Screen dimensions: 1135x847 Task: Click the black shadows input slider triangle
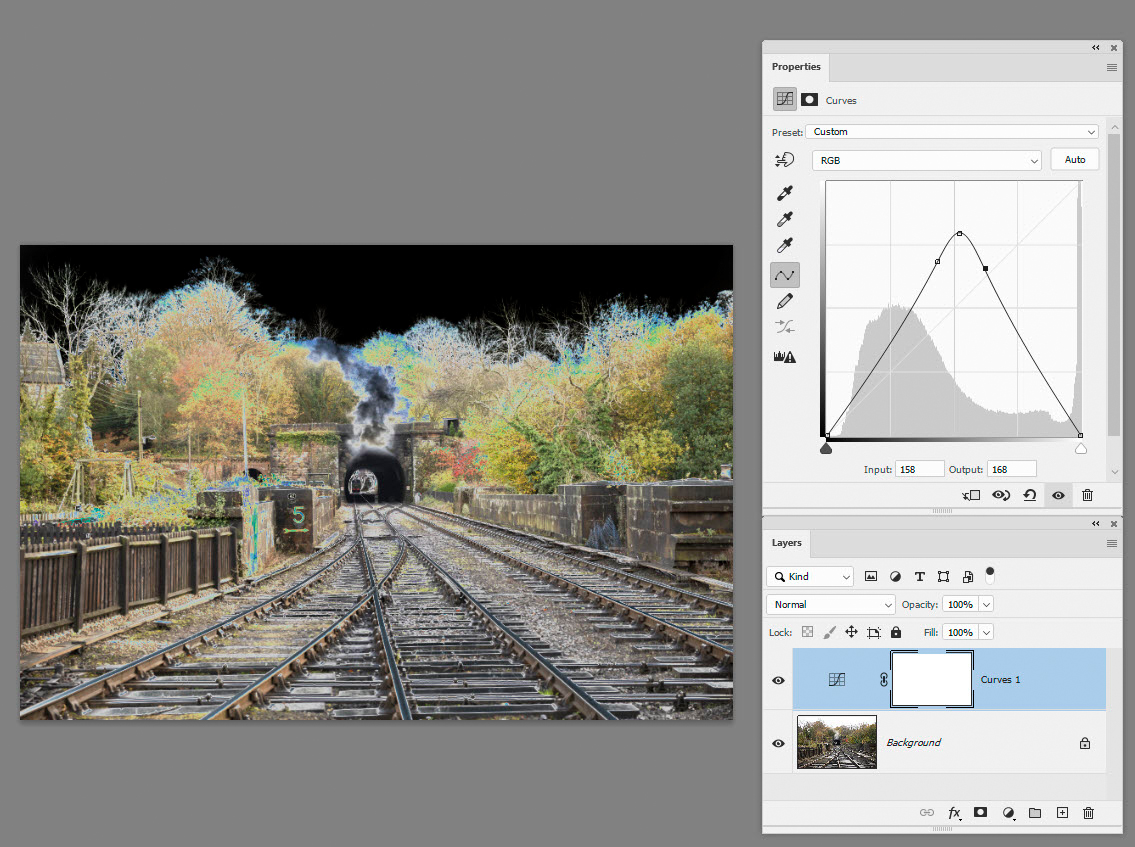click(x=827, y=447)
